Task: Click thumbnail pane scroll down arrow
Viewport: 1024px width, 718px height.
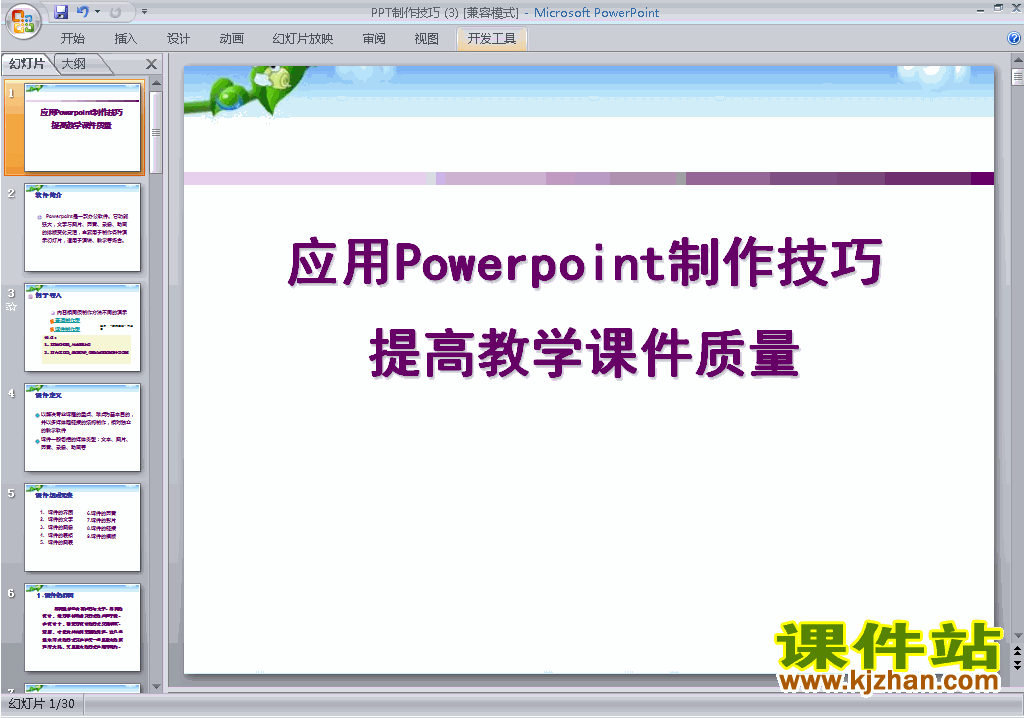Action: pyautogui.click(x=156, y=687)
